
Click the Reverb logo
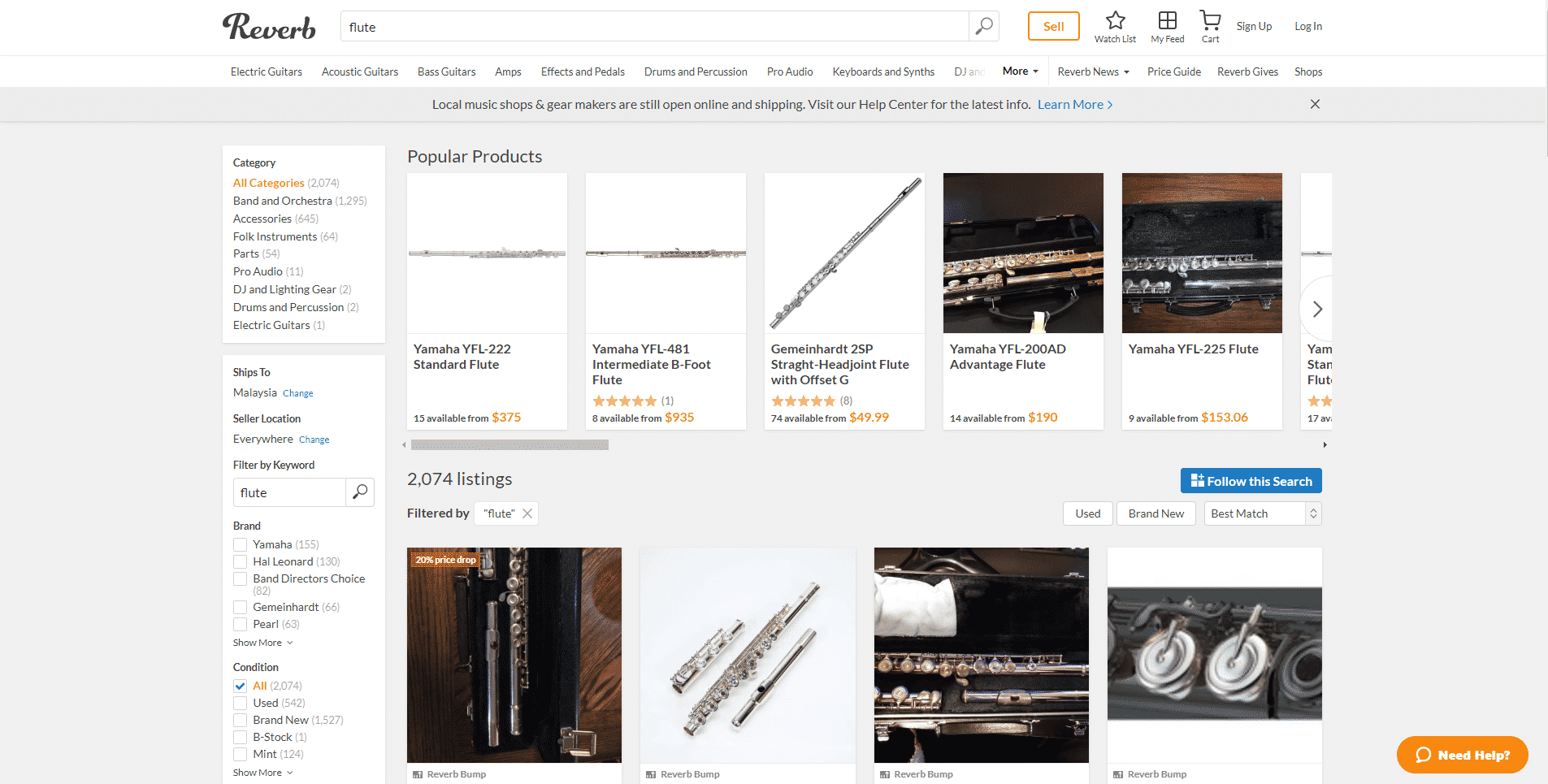269,27
